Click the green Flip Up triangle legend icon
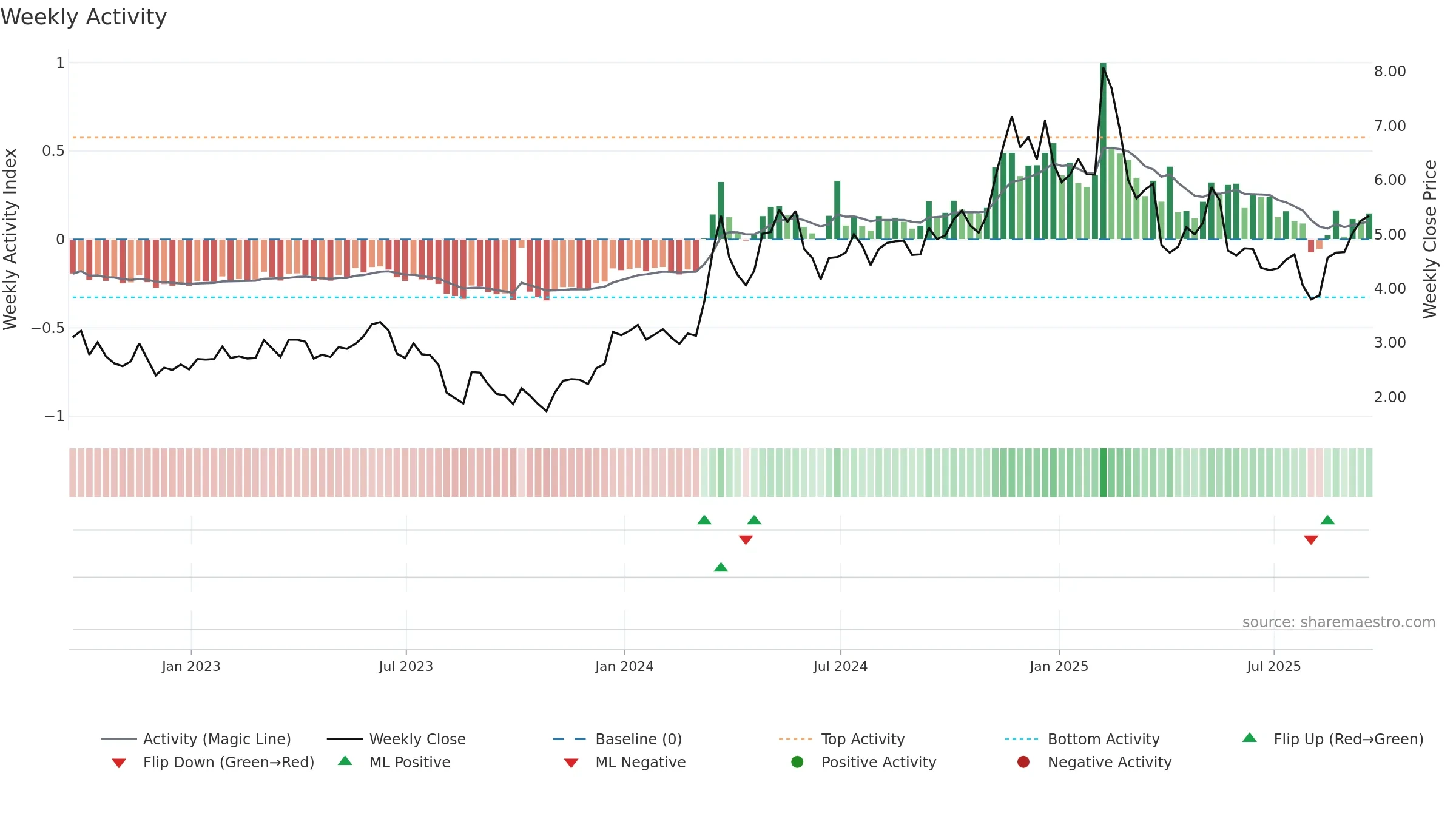 (1250, 738)
